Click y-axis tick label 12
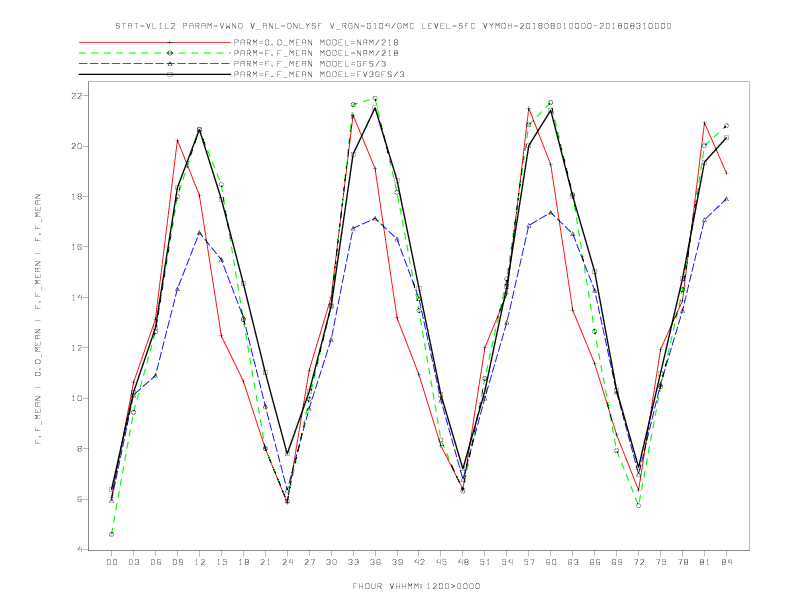792x612 pixels. pos(77,348)
